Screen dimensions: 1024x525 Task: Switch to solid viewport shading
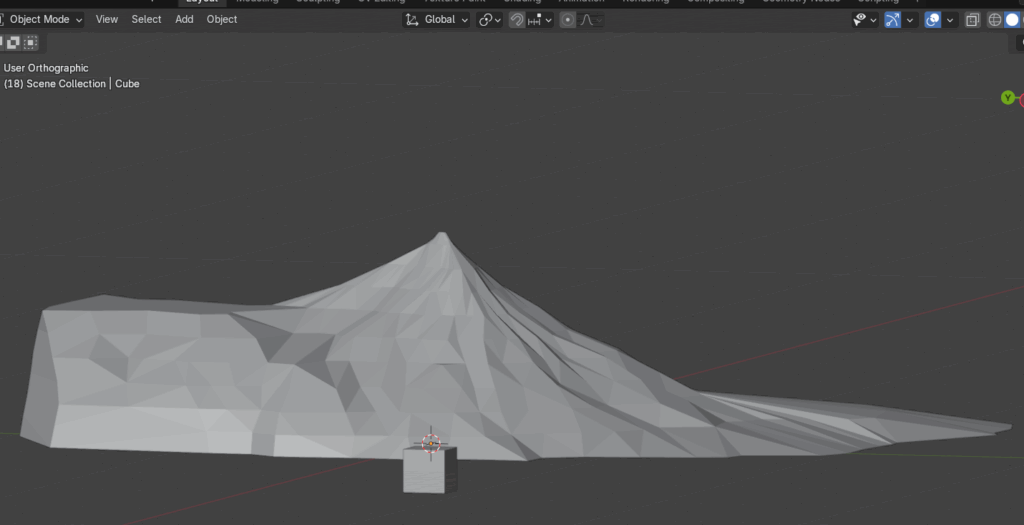click(x=1012, y=20)
